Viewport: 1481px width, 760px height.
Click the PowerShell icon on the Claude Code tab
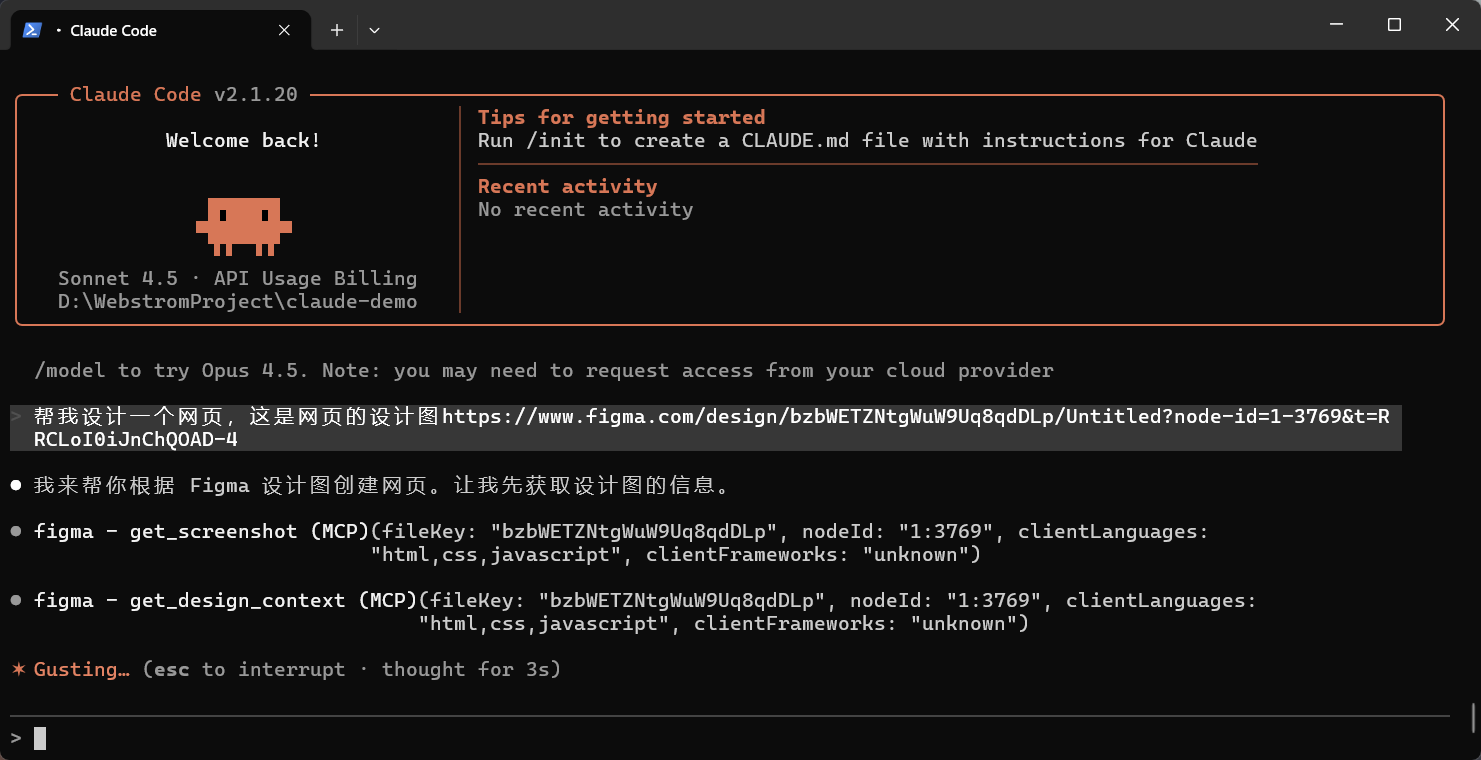pyautogui.click(x=32, y=30)
